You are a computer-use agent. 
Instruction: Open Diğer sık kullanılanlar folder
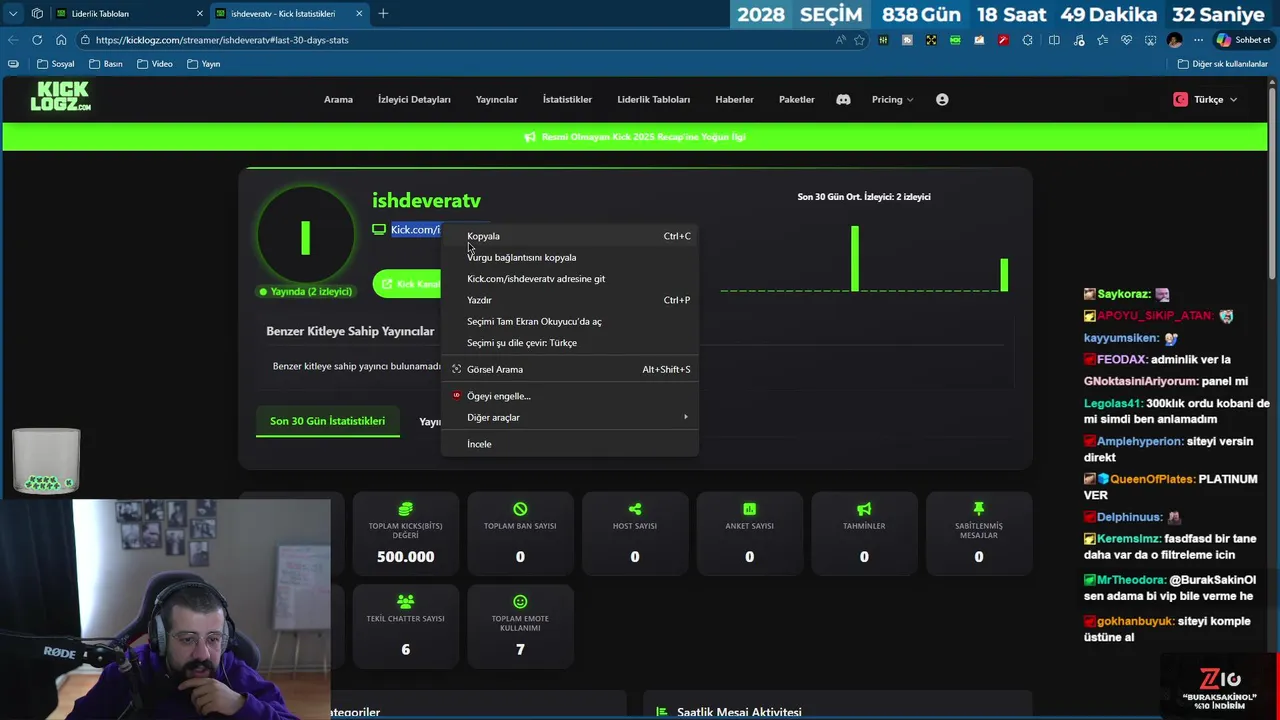coord(1223,64)
